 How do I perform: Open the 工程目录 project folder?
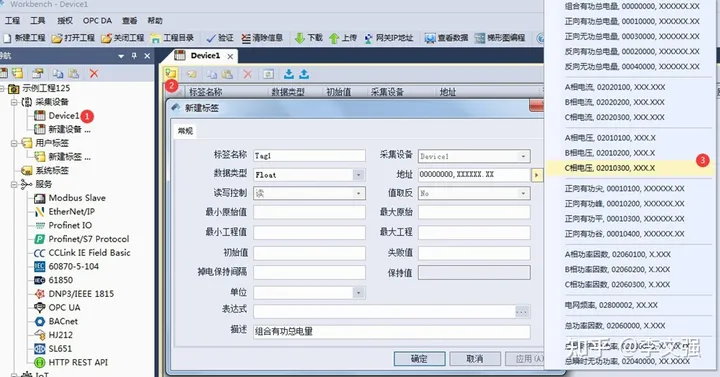[x=172, y=38]
